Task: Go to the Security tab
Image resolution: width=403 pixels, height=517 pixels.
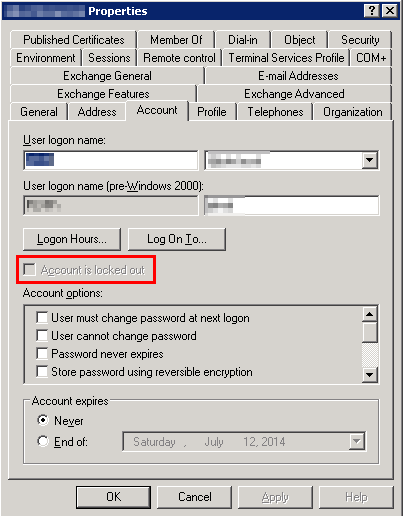Action: 360,40
